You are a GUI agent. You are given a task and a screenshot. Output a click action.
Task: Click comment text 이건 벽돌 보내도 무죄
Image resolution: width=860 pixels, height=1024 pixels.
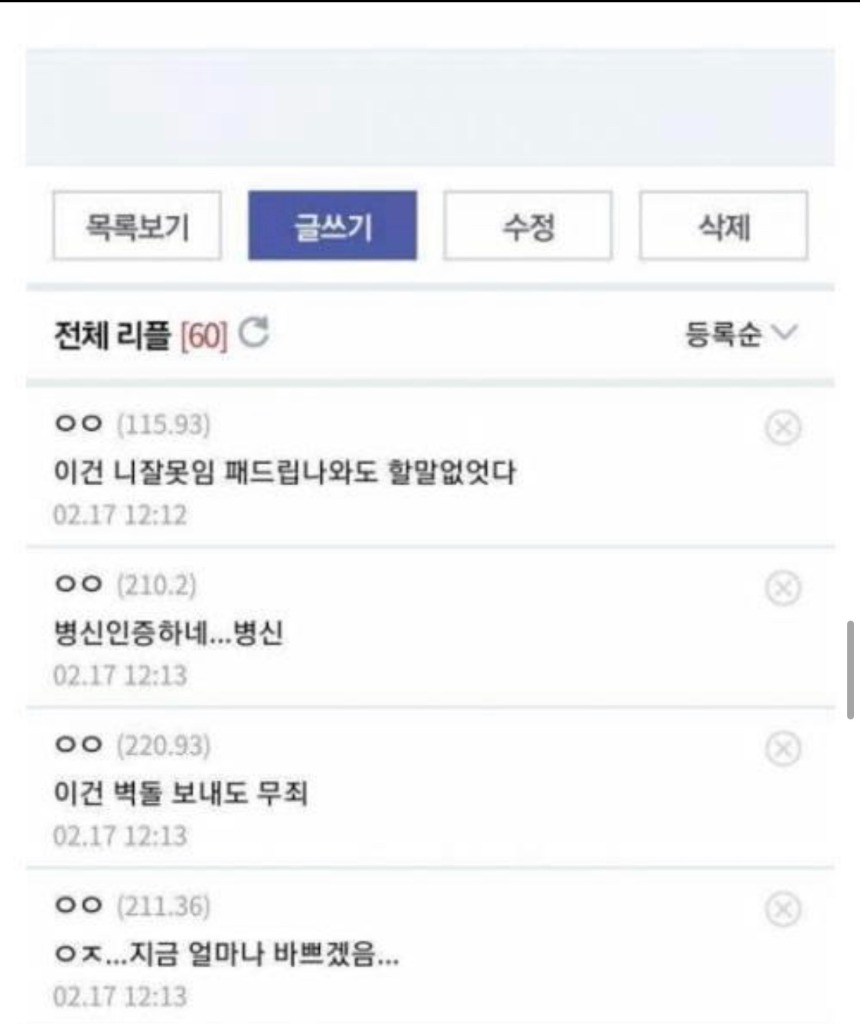(x=180, y=793)
